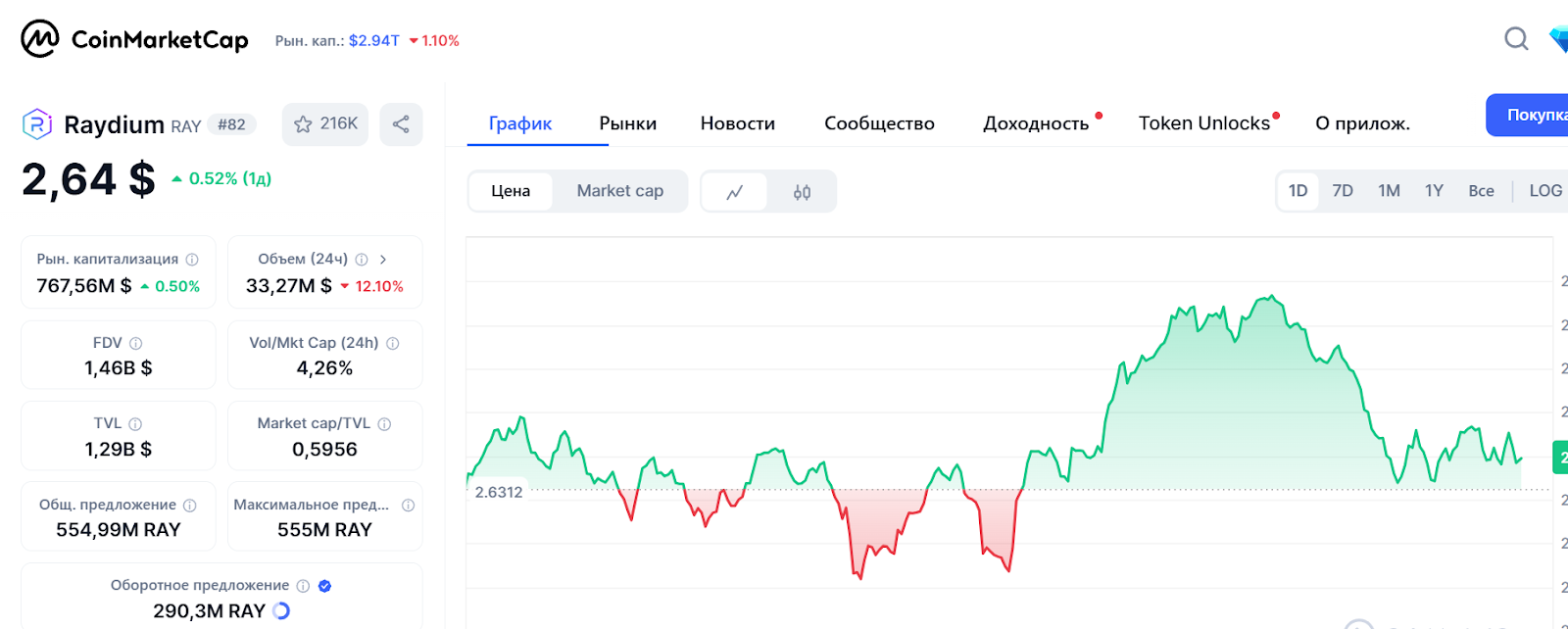Share Raydium page via share icon

tap(401, 124)
